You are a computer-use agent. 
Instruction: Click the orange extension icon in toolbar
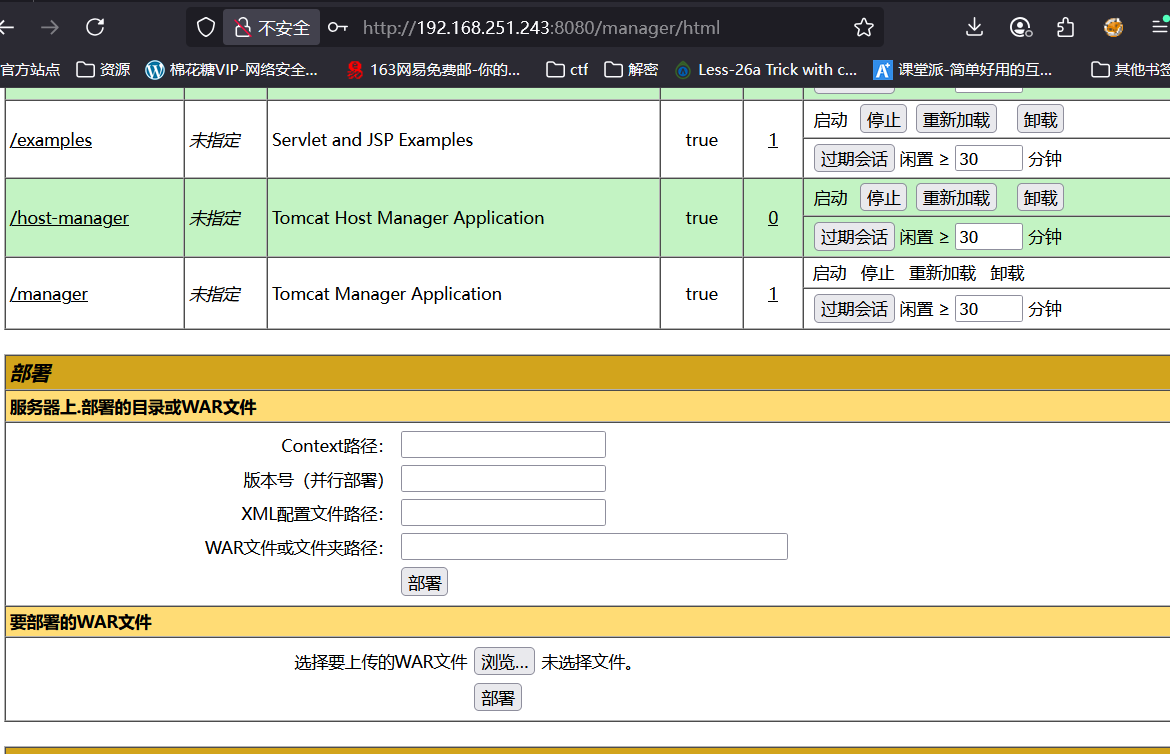click(1113, 28)
